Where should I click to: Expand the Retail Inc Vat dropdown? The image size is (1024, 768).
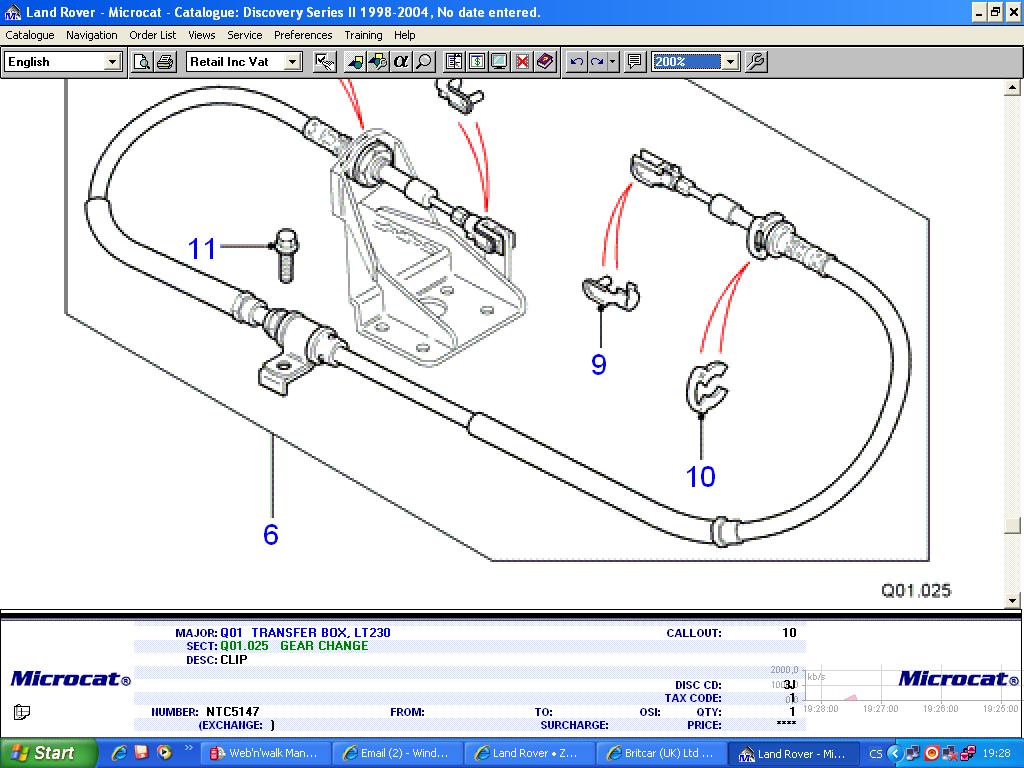[292, 62]
